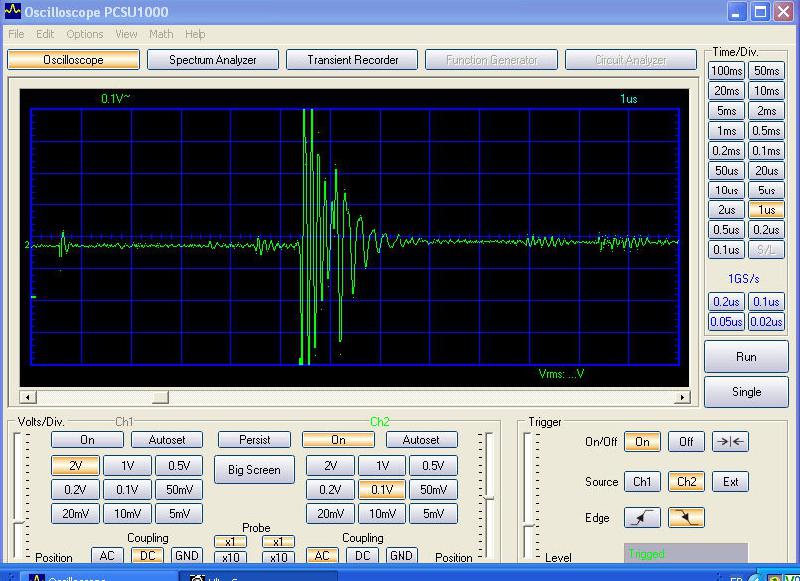Open the Options menu
800x581 pixels.
(85, 34)
